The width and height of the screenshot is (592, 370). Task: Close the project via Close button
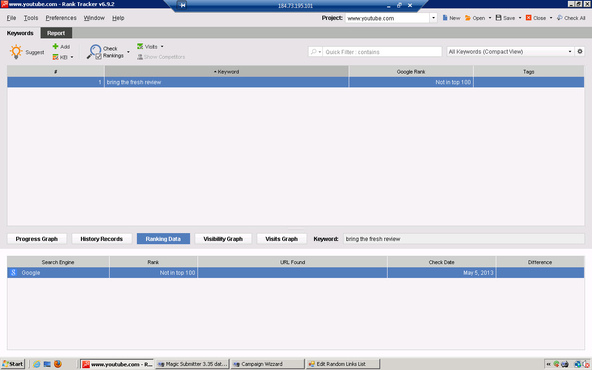pos(536,18)
